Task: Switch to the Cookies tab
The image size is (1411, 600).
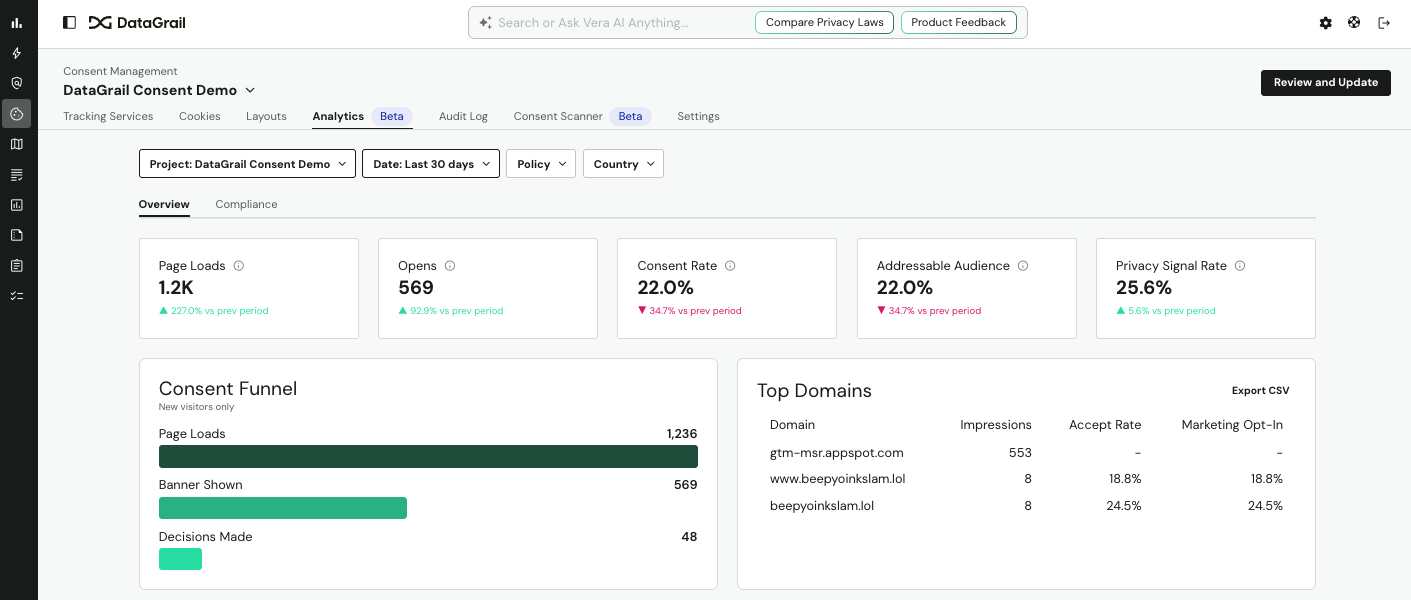Action: point(200,116)
